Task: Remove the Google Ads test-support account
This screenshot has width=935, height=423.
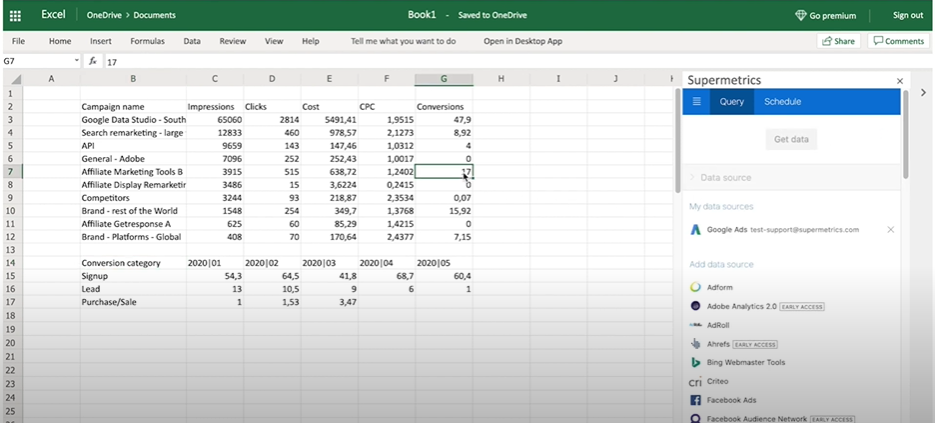Action: 891,230
